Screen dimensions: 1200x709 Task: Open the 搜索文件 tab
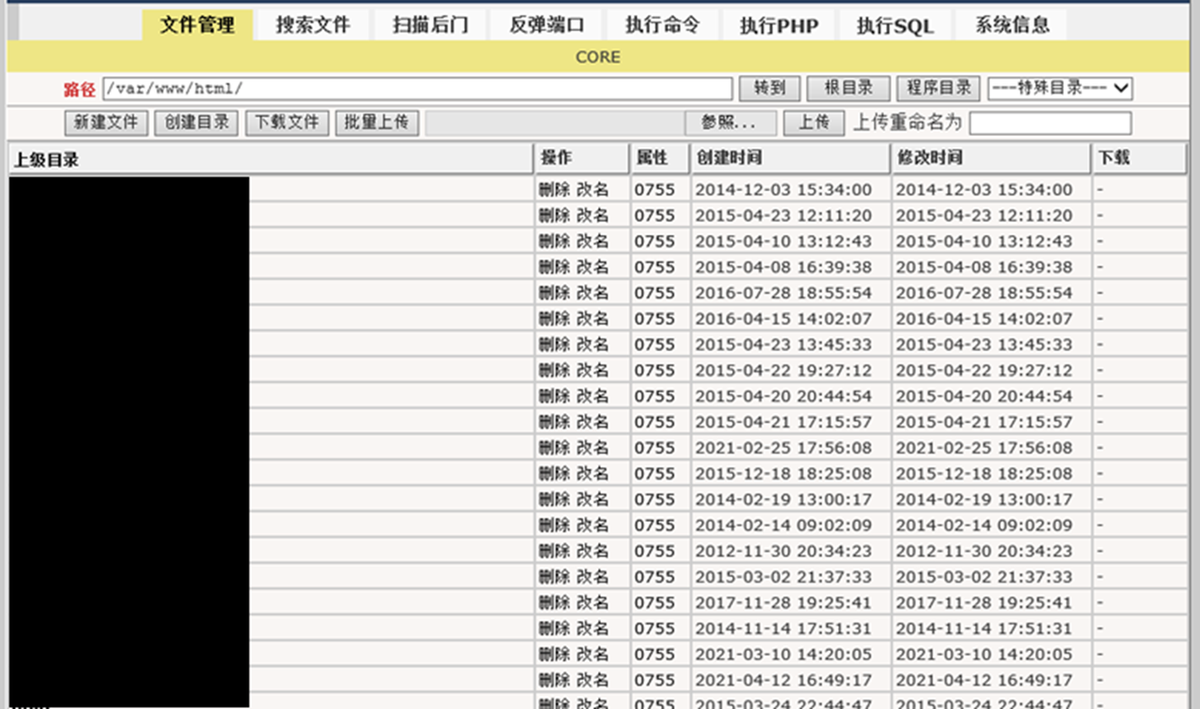[313, 25]
